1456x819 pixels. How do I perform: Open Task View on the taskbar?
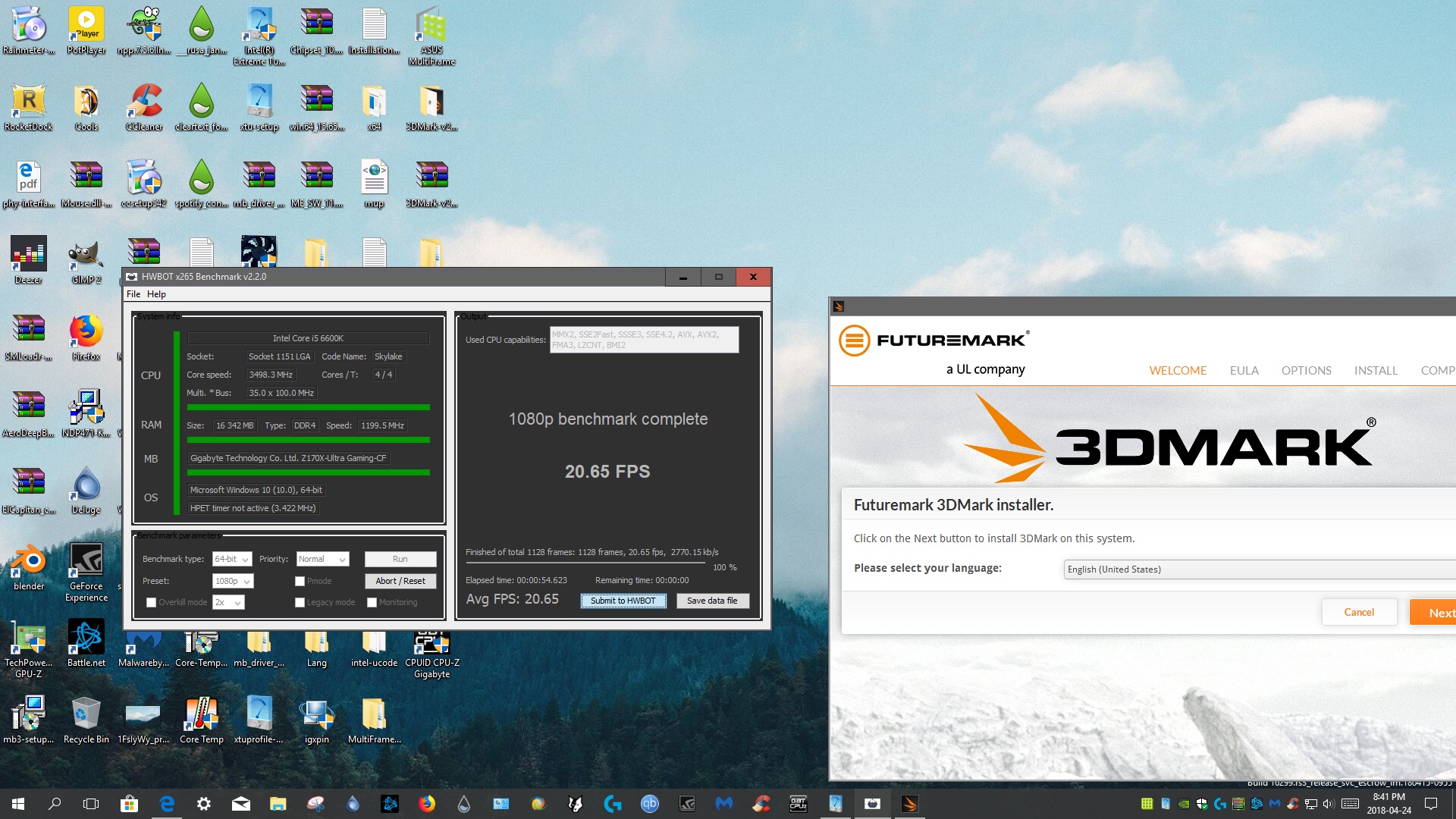(x=91, y=804)
